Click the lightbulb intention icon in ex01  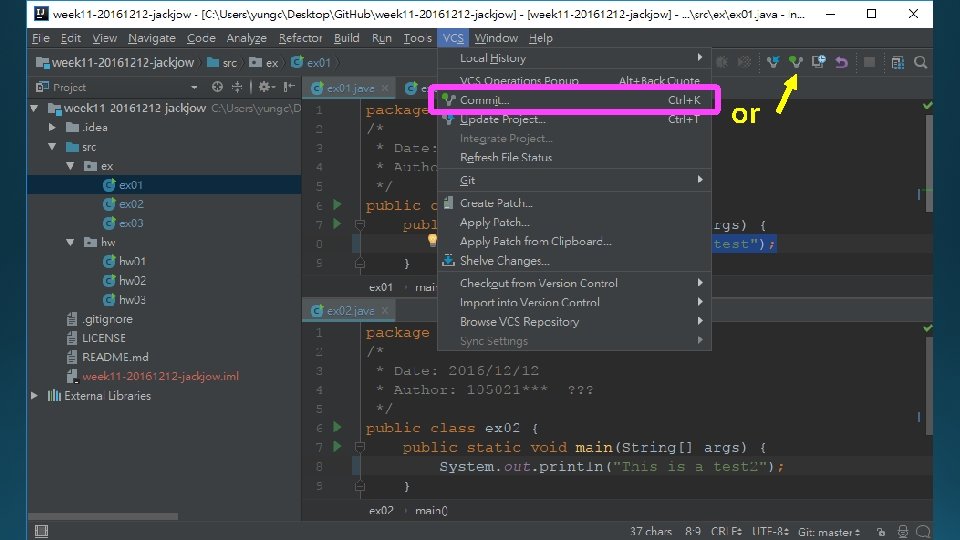tap(432, 239)
